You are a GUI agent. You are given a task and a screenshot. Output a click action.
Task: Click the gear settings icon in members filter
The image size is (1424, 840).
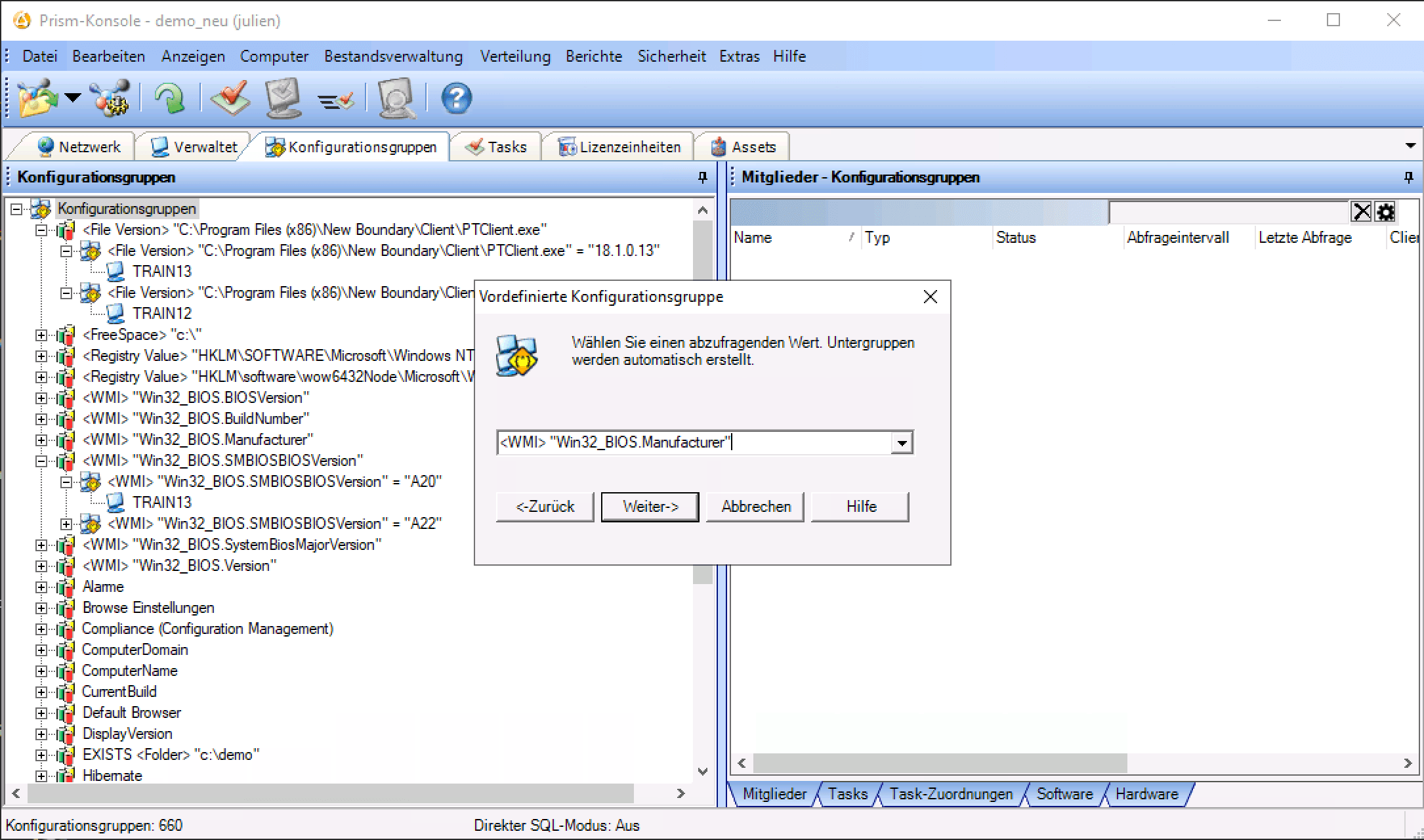point(1385,212)
